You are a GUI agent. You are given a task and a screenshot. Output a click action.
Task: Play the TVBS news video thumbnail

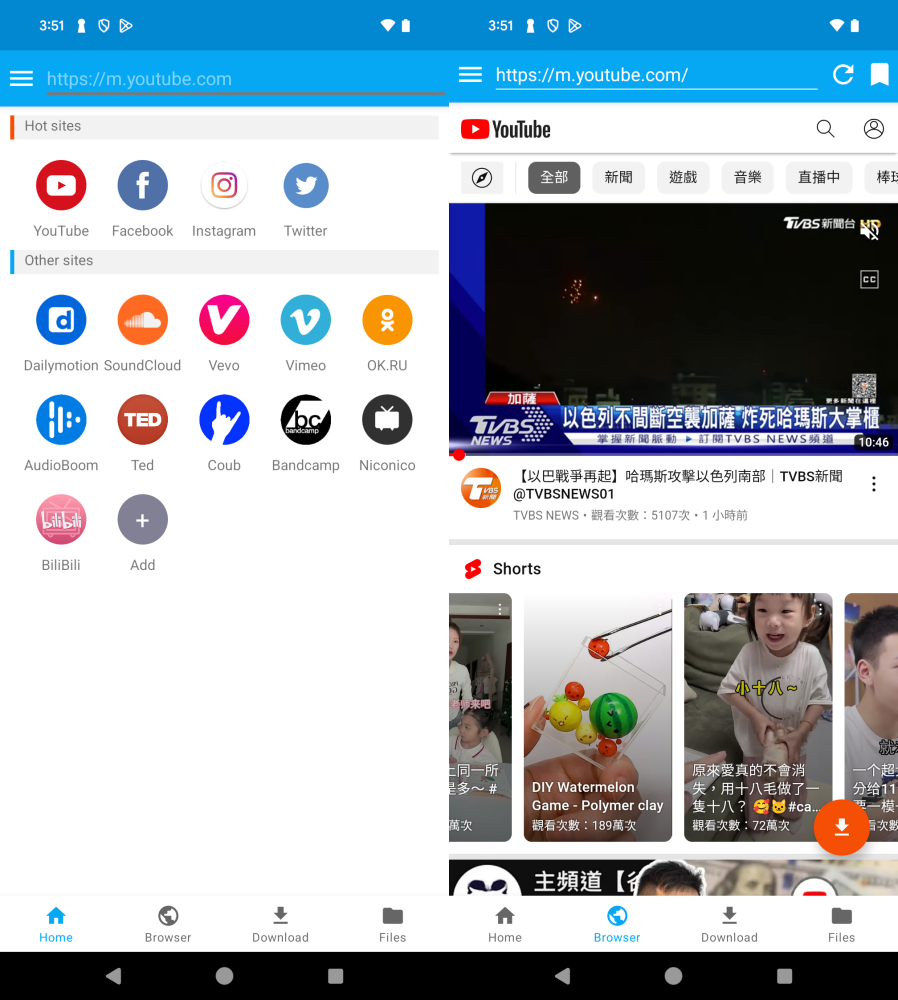click(x=674, y=329)
